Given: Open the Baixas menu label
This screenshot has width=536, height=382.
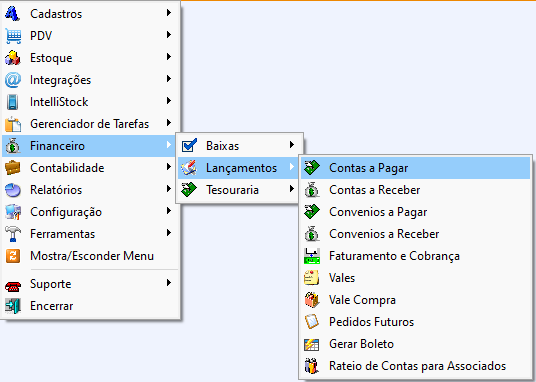Looking at the screenshot, I should click(223, 146).
